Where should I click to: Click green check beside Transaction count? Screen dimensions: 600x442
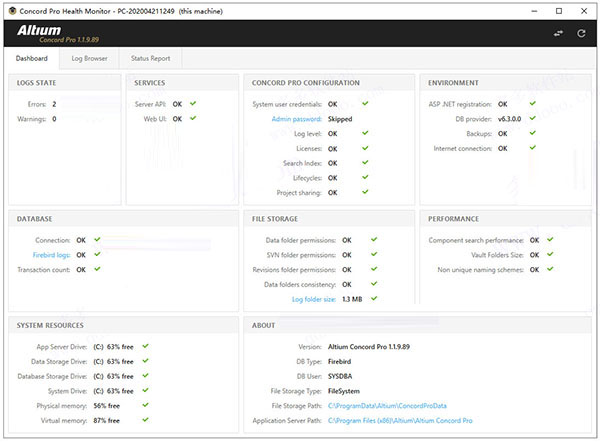(x=95, y=270)
